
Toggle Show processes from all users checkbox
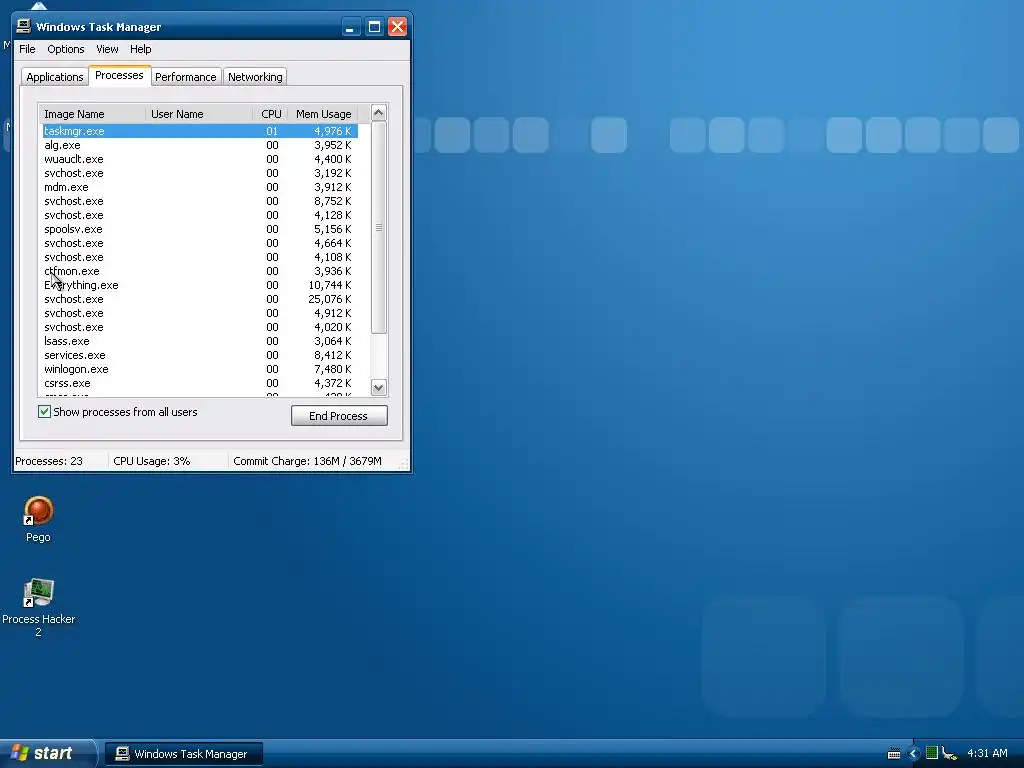(x=44, y=411)
